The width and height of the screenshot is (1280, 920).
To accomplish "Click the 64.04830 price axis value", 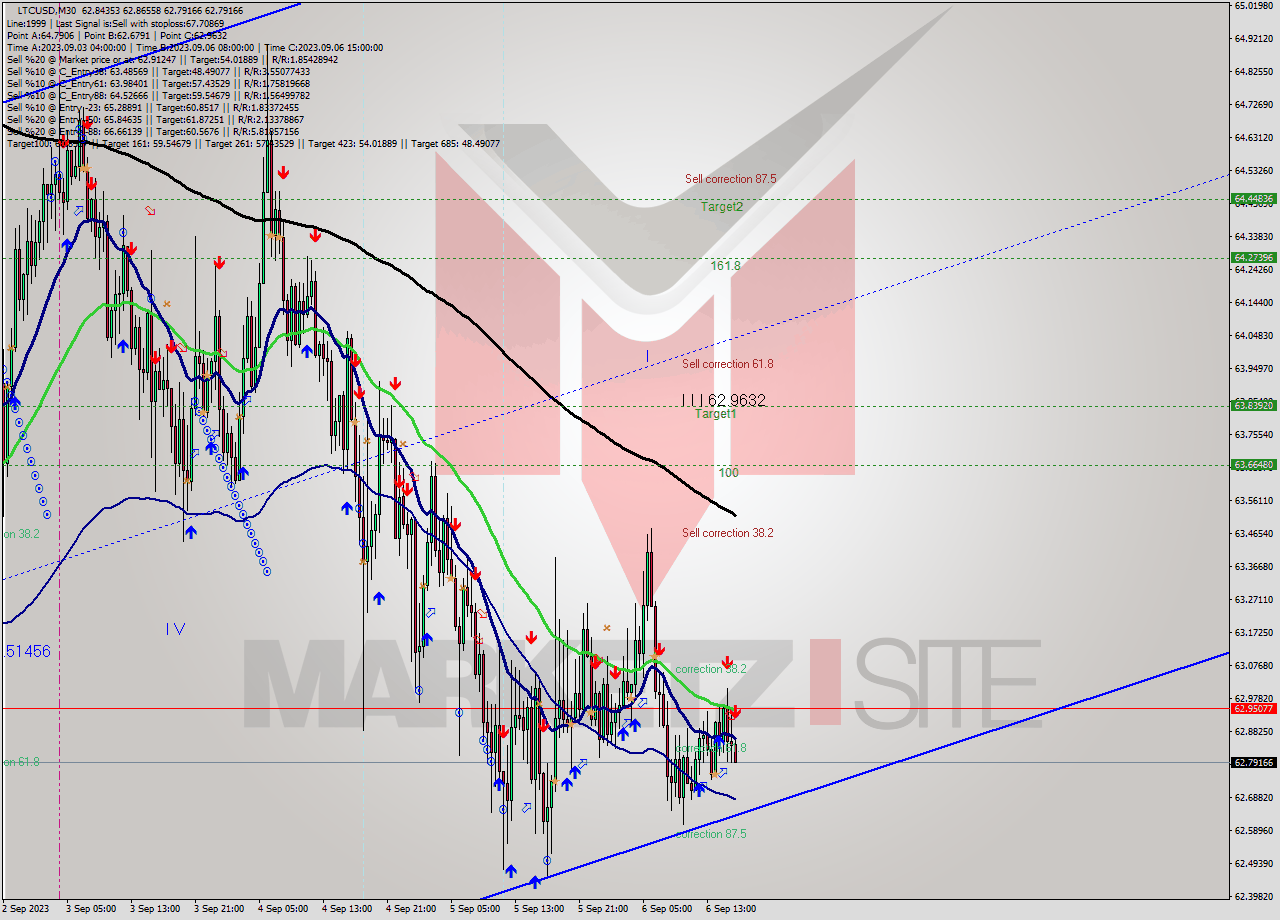I will pos(1254,335).
